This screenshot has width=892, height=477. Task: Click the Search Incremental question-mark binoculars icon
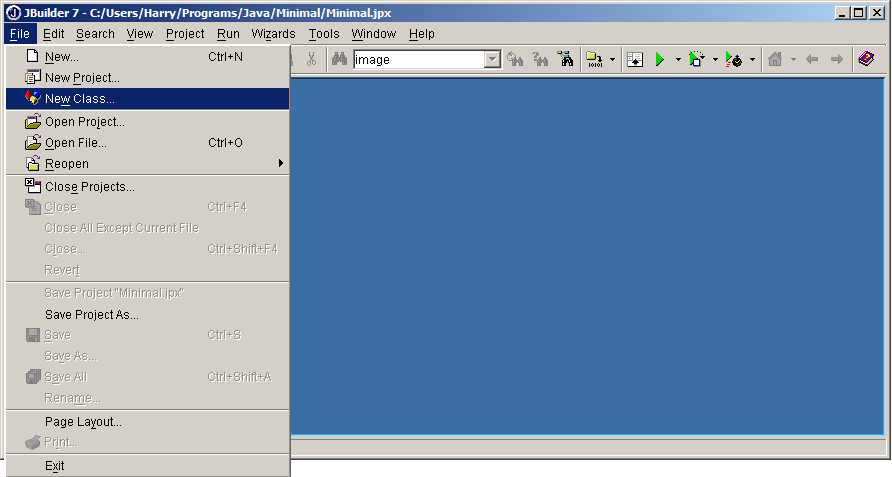pos(540,59)
